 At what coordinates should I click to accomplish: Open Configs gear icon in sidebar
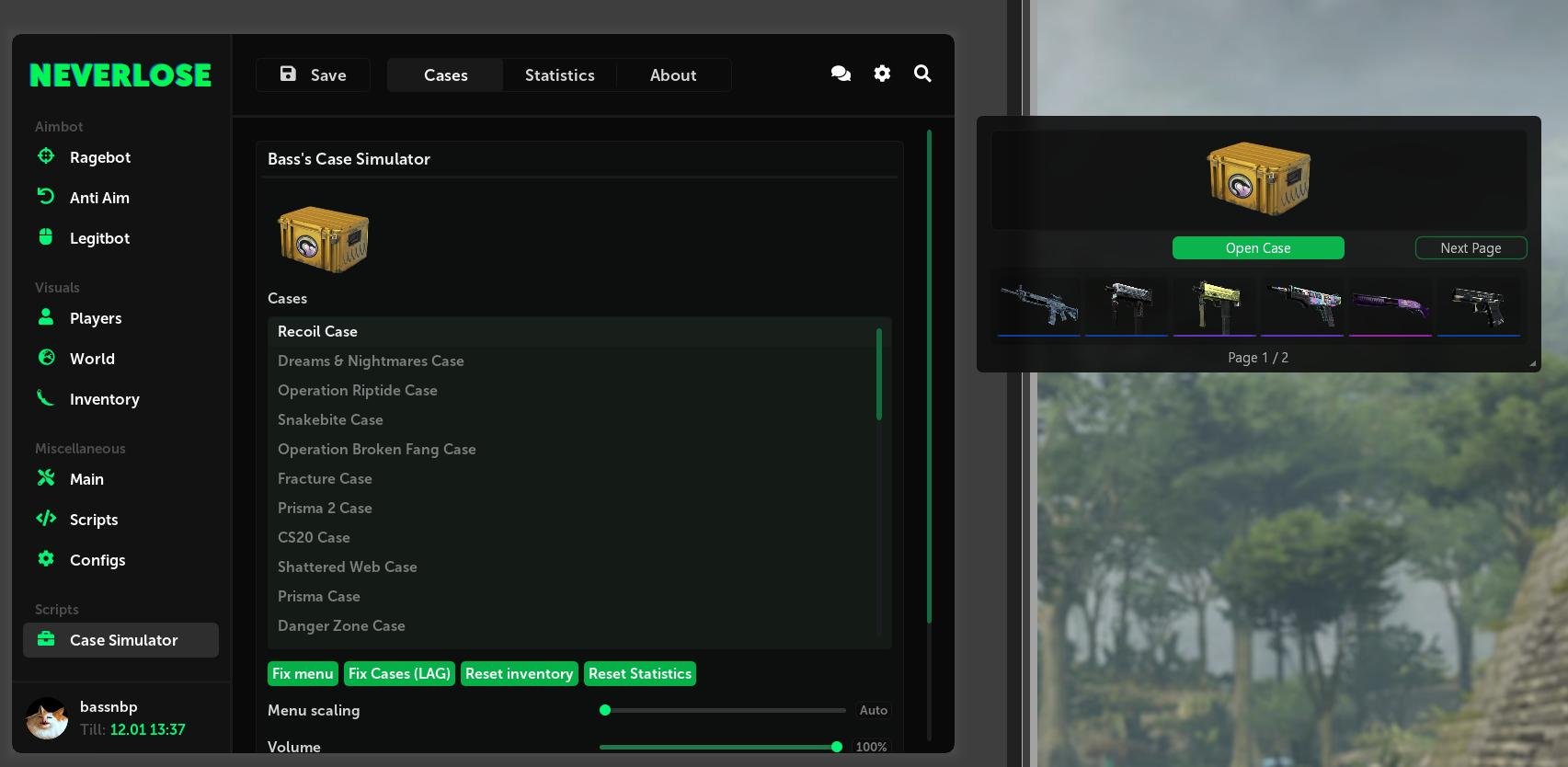46,558
